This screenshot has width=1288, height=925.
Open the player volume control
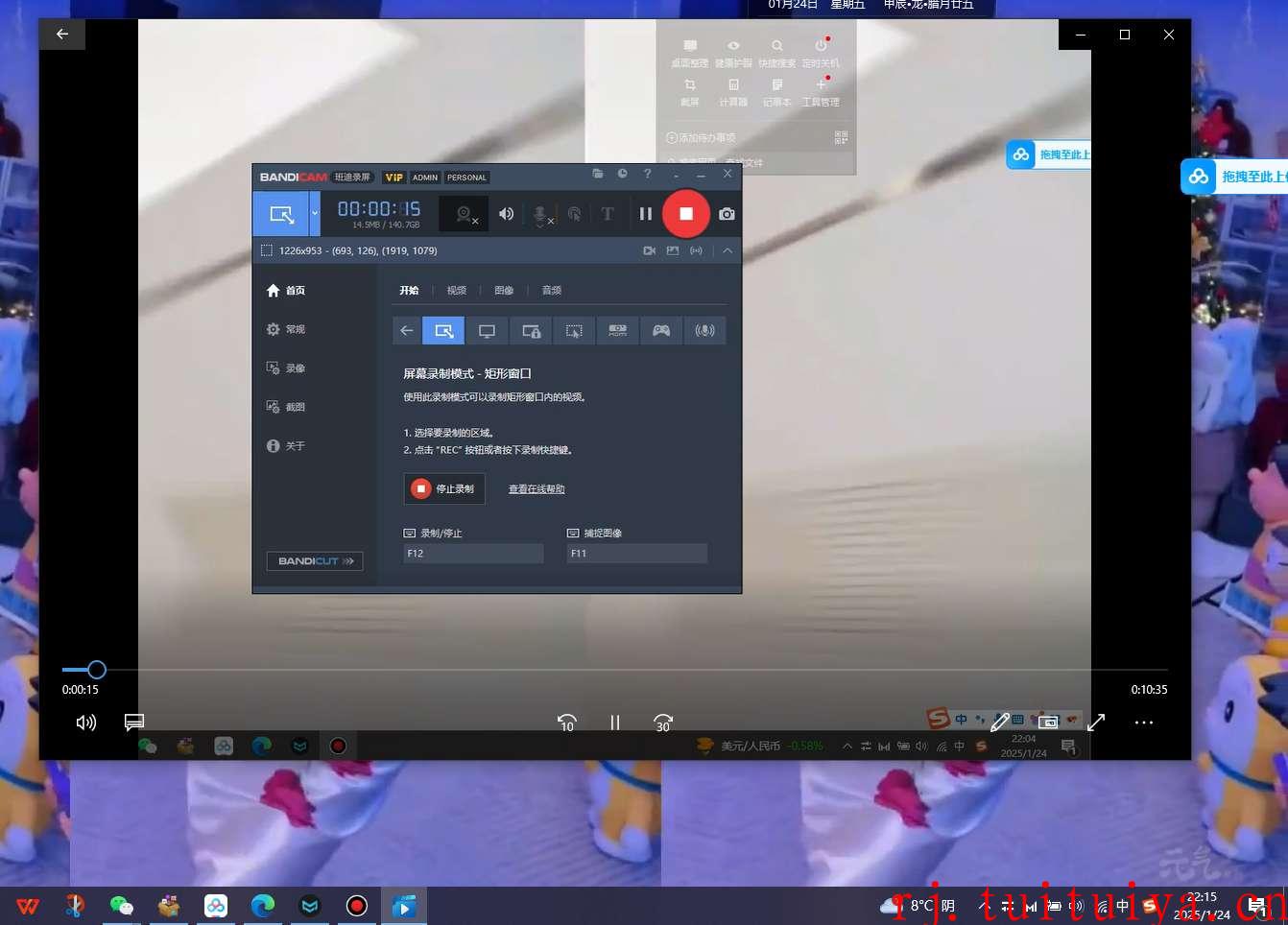click(86, 723)
